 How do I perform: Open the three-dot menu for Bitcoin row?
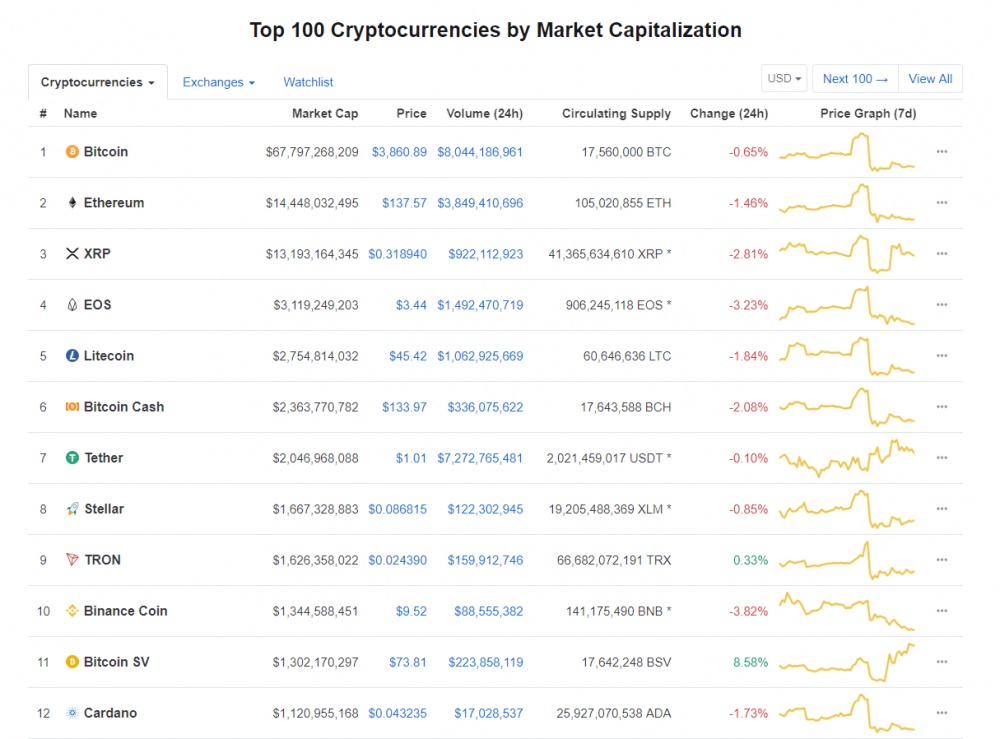pyautogui.click(x=942, y=152)
